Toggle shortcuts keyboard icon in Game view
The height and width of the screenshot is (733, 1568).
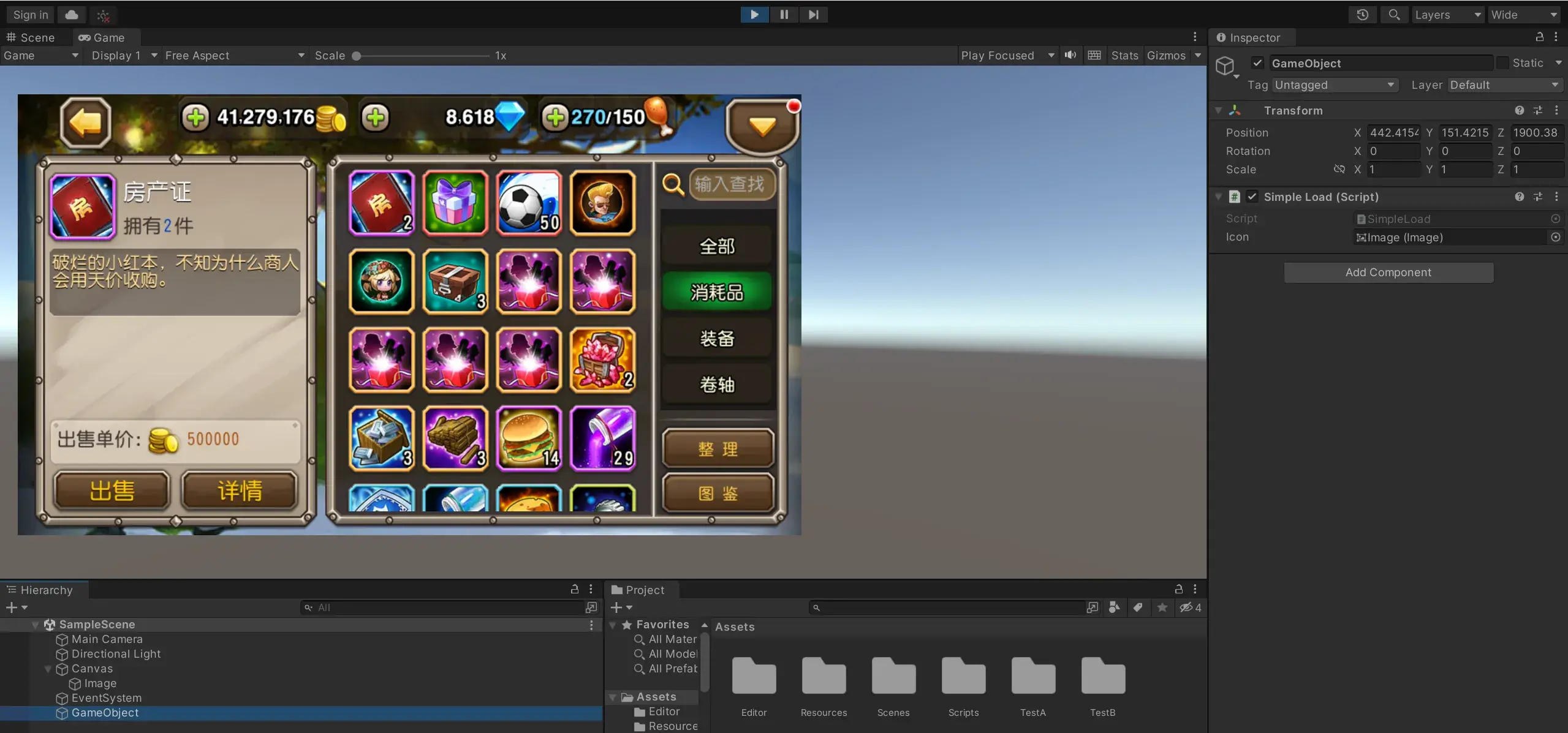[x=1094, y=55]
